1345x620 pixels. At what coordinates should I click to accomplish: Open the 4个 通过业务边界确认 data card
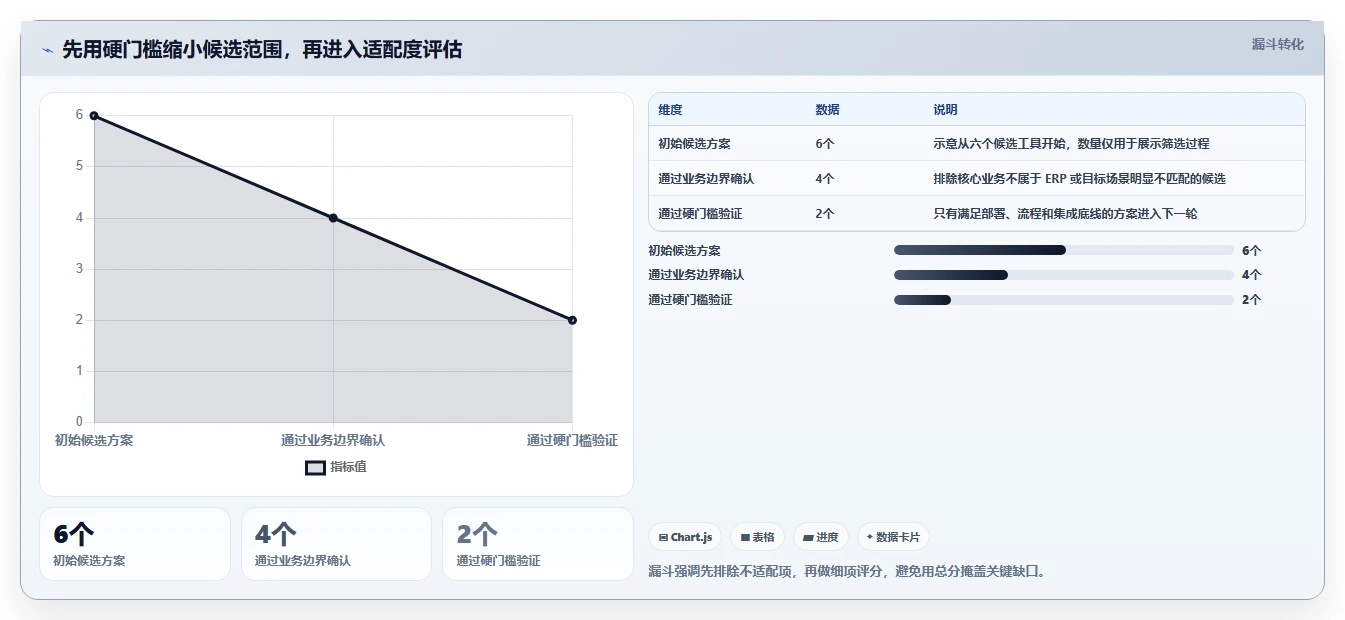(x=336, y=544)
